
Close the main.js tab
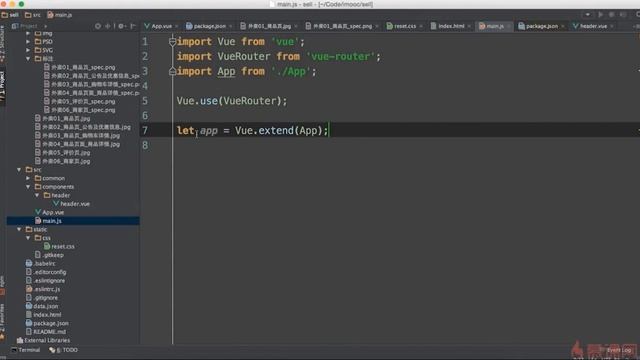(x=509, y=27)
